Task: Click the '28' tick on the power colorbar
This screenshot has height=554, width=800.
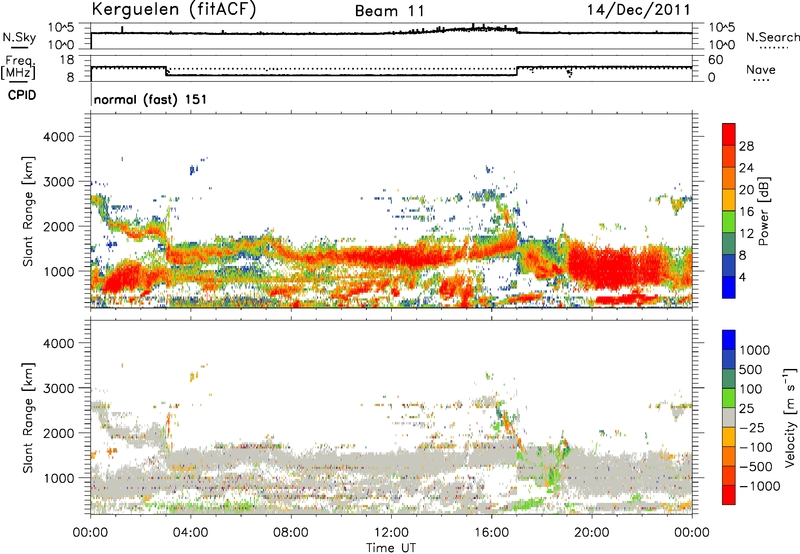Action: 746,146
